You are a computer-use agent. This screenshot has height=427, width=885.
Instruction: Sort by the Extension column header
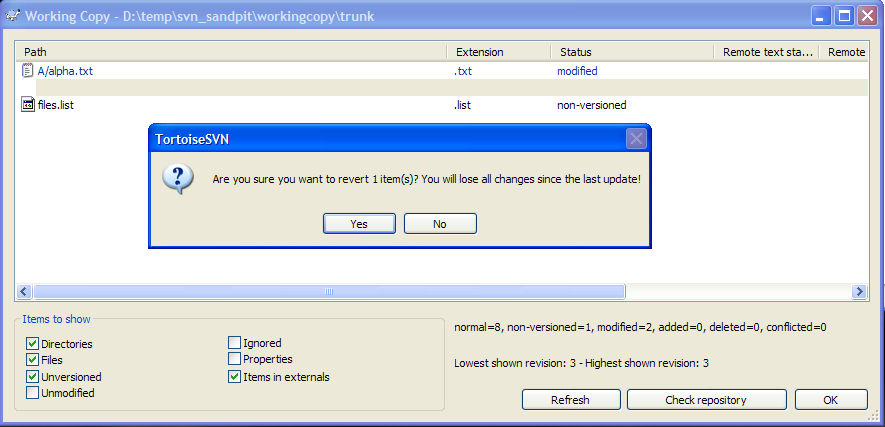click(x=499, y=52)
